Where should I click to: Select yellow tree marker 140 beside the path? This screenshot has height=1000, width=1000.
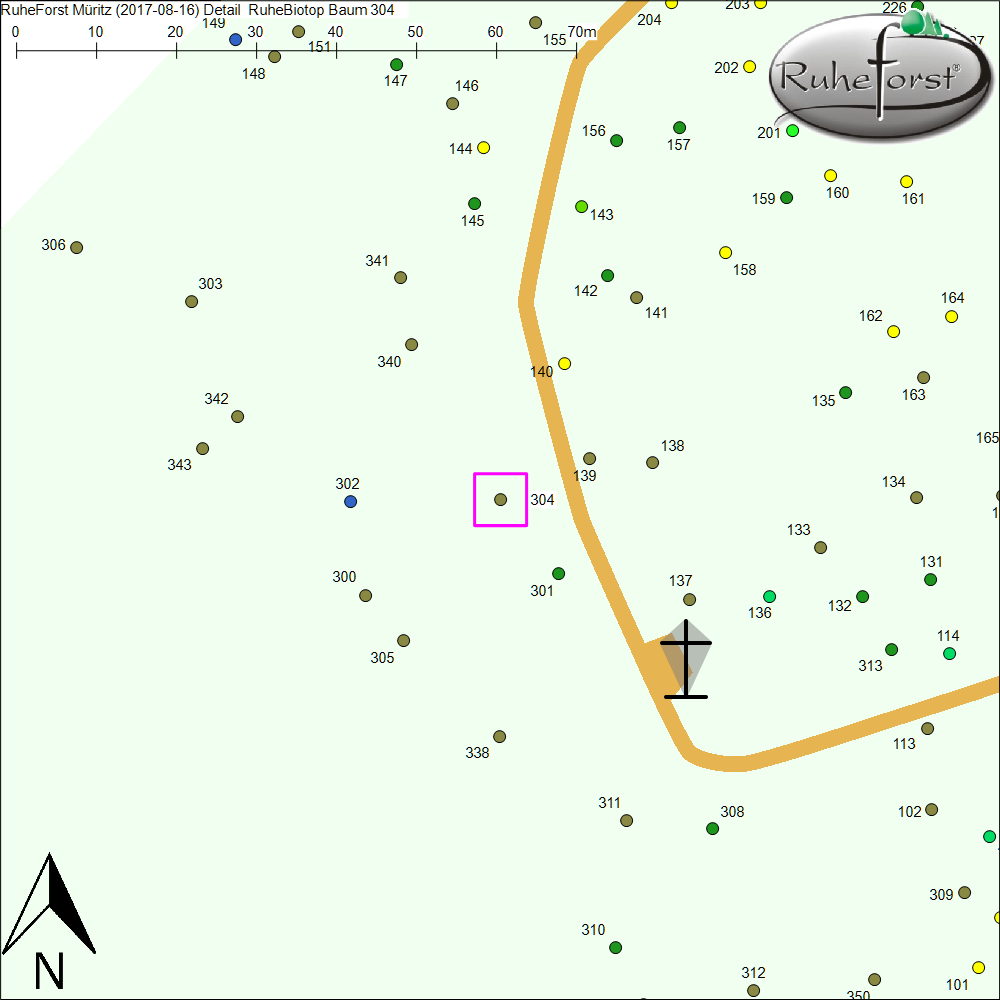pyautogui.click(x=564, y=363)
